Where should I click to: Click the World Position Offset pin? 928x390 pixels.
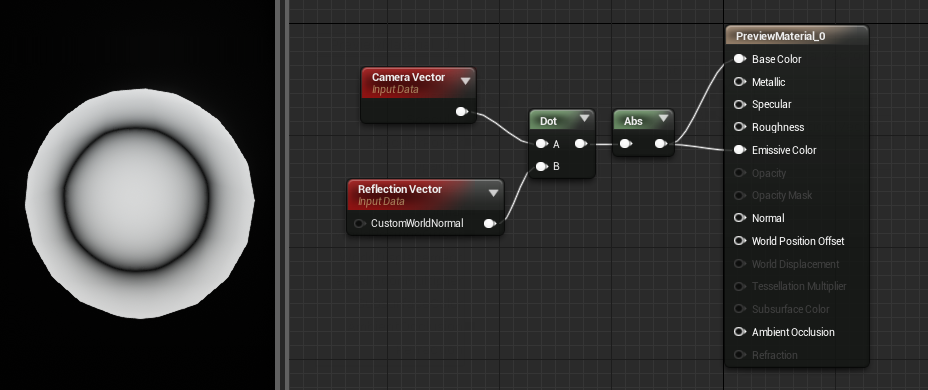(x=740, y=241)
